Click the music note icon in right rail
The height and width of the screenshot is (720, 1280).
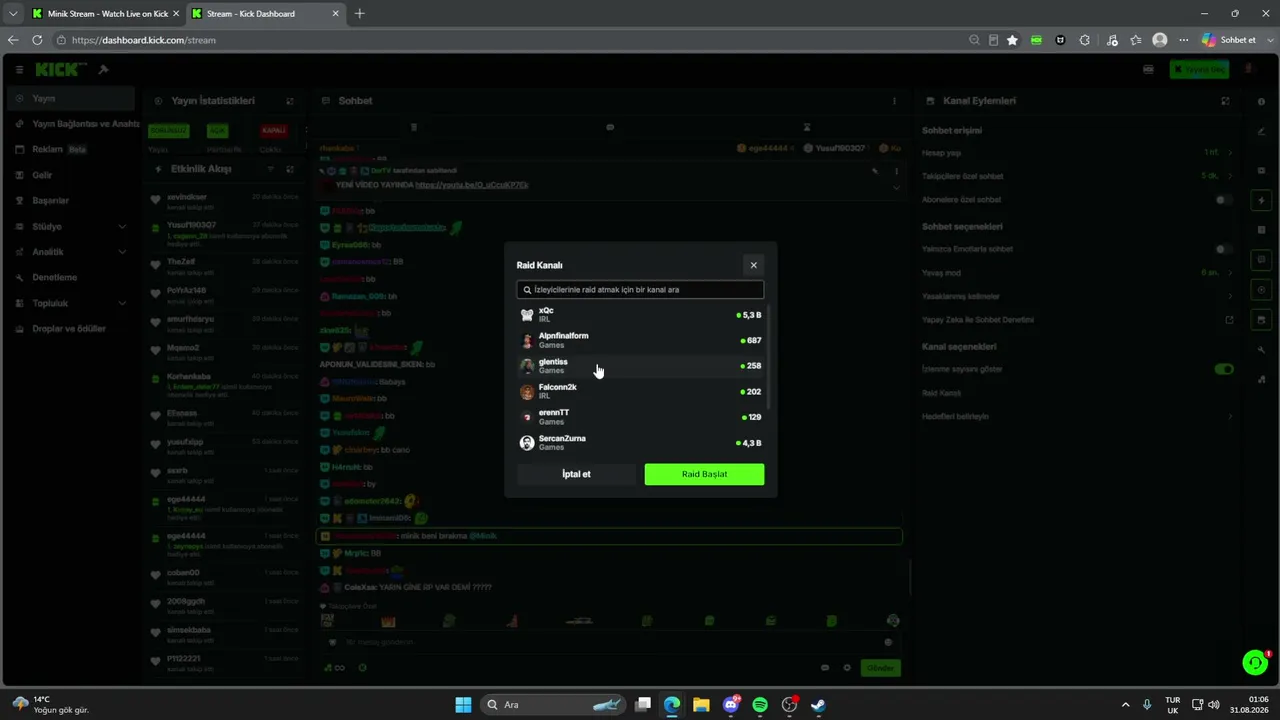point(1261,379)
